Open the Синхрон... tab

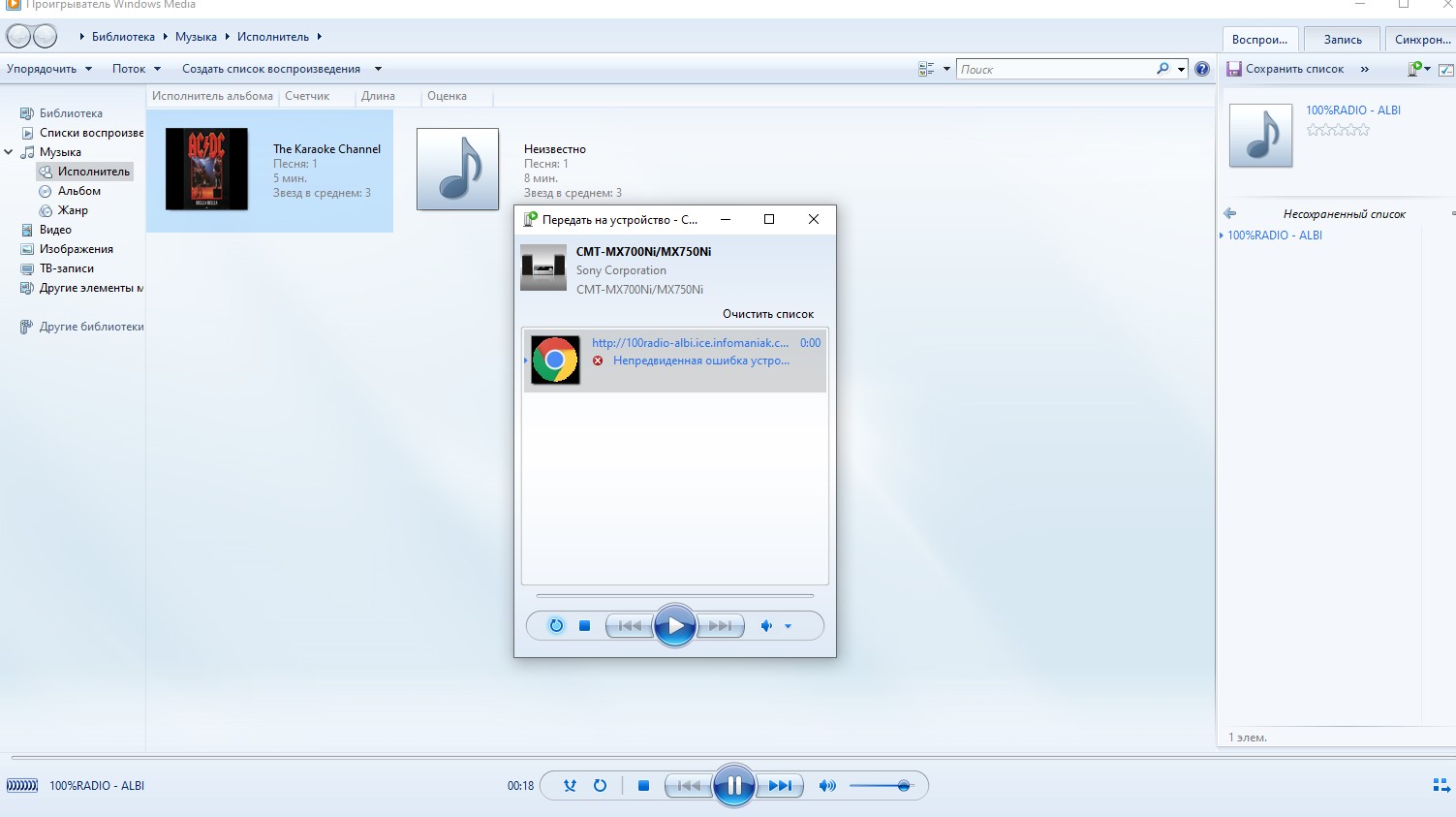(x=1422, y=40)
